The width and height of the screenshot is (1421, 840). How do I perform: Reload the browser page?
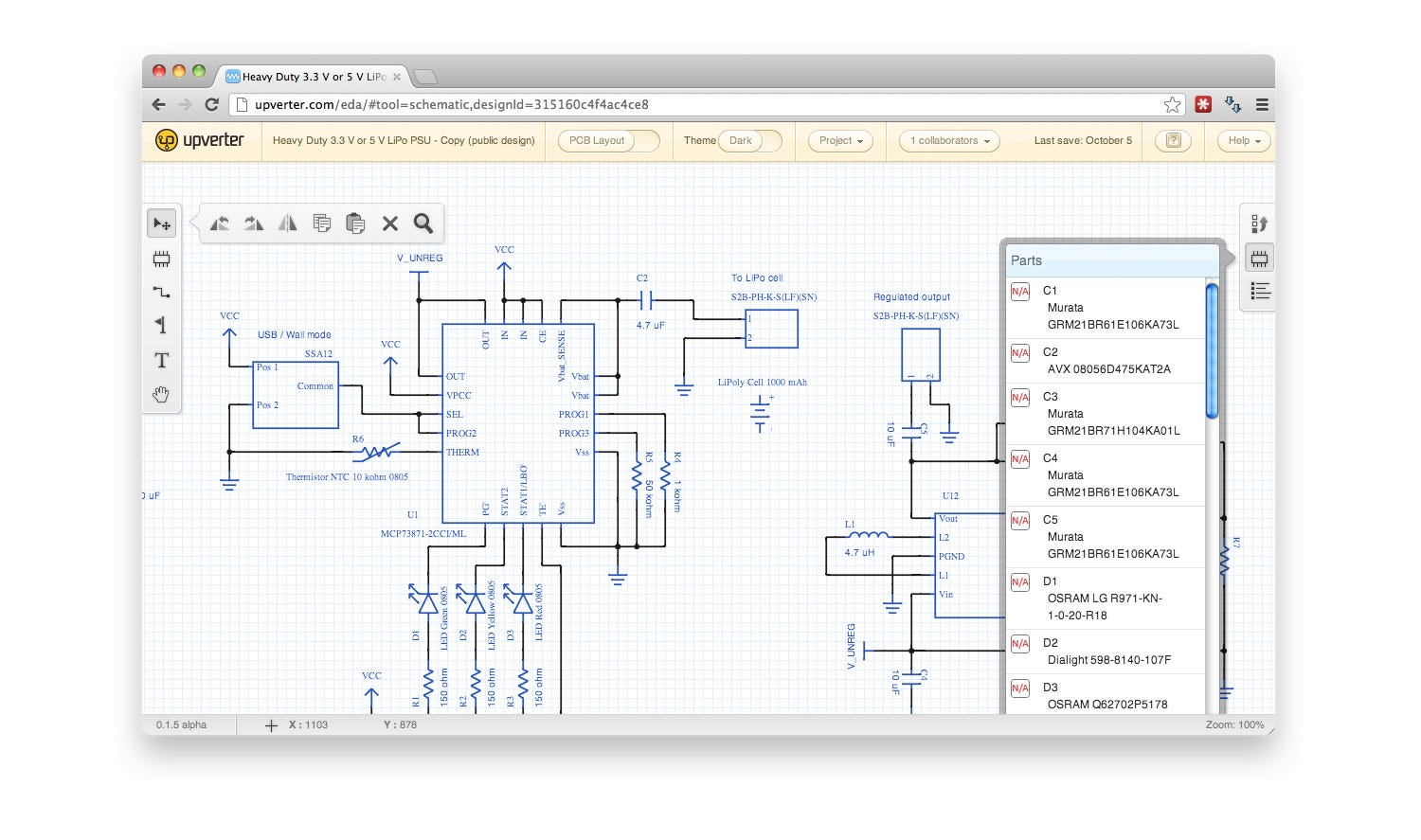tap(211, 104)
